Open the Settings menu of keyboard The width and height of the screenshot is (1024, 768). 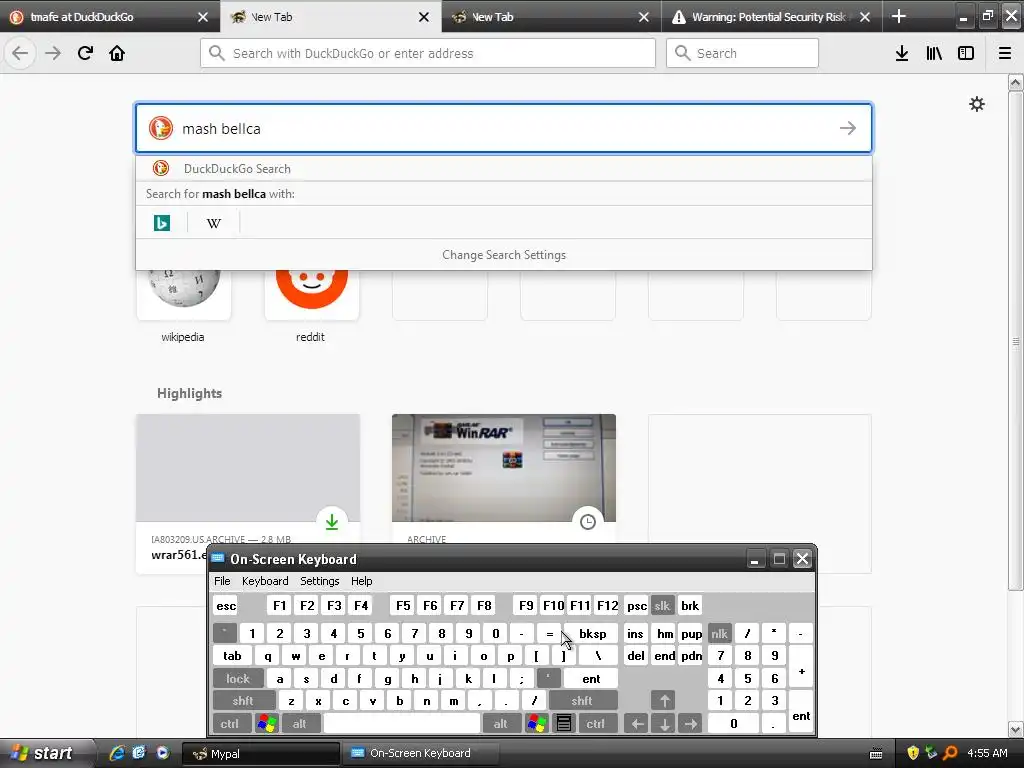(319, 581)
